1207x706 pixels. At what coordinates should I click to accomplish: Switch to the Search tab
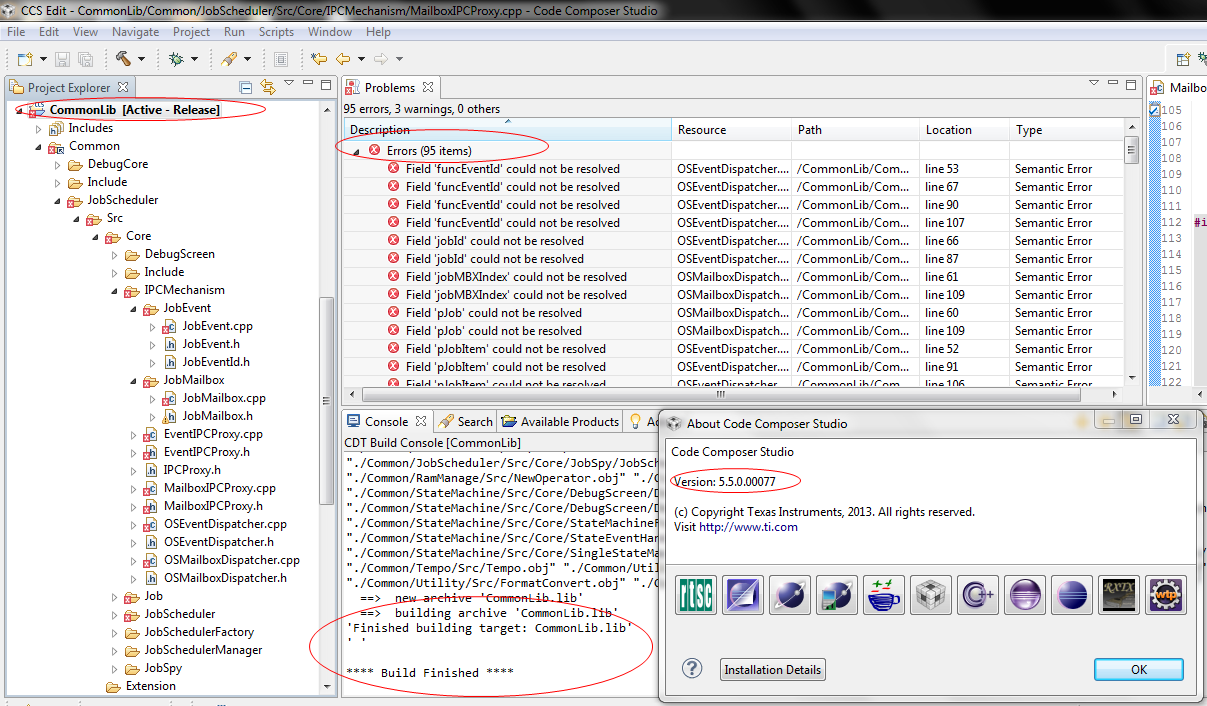click(x=466, y=422)
